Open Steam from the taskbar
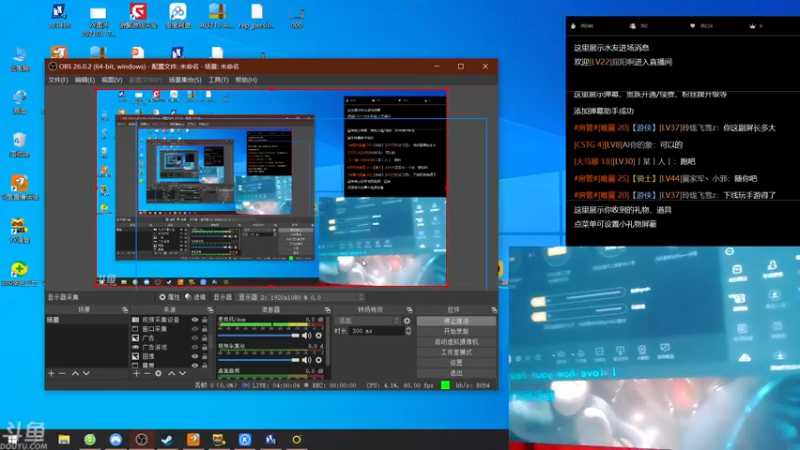This screenshot has height=450, width=800. coord(167,439)
